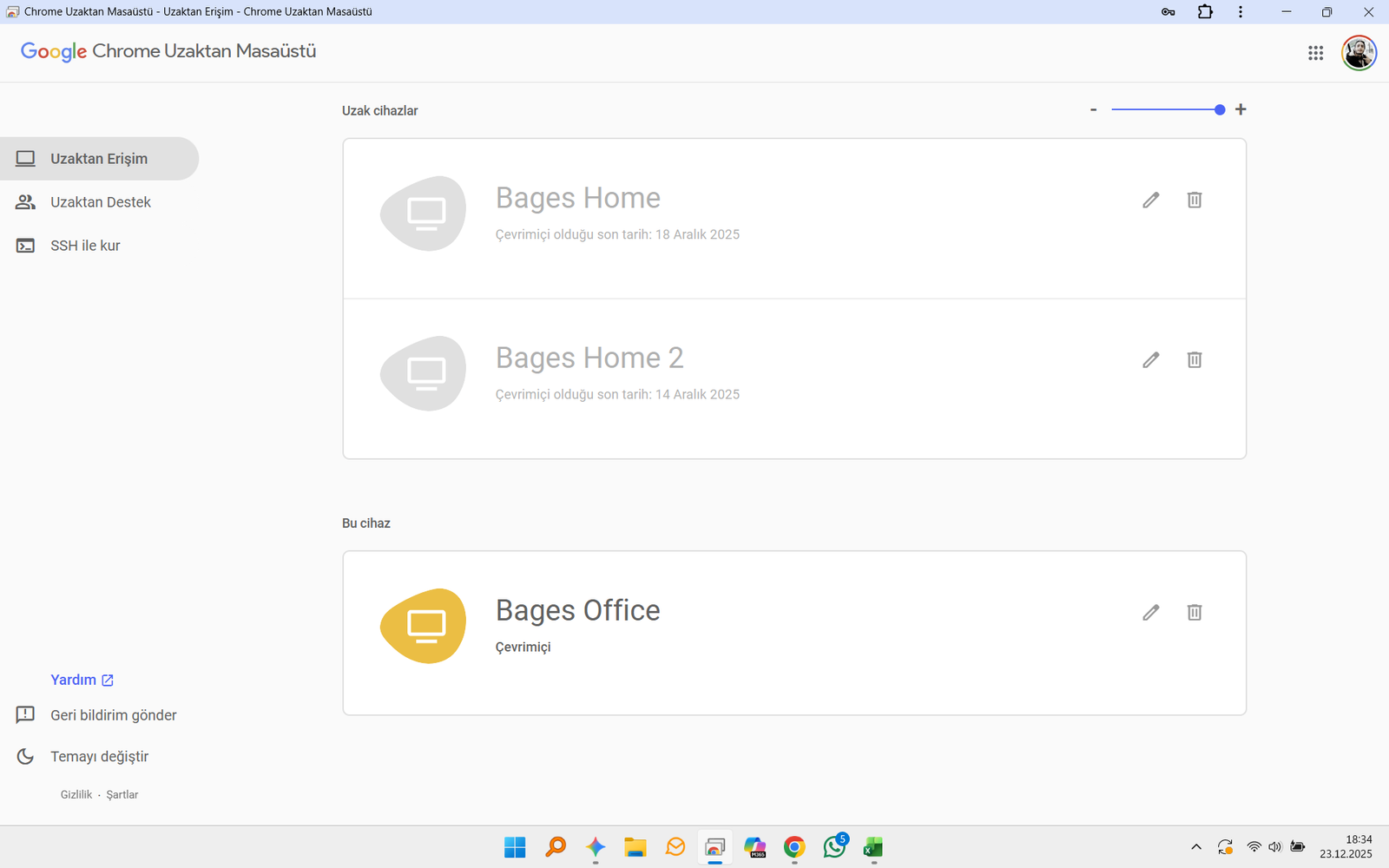The image size is (1389, 868).
Task: Open WhatsApp from the taskbar
Action: [835, 847]
